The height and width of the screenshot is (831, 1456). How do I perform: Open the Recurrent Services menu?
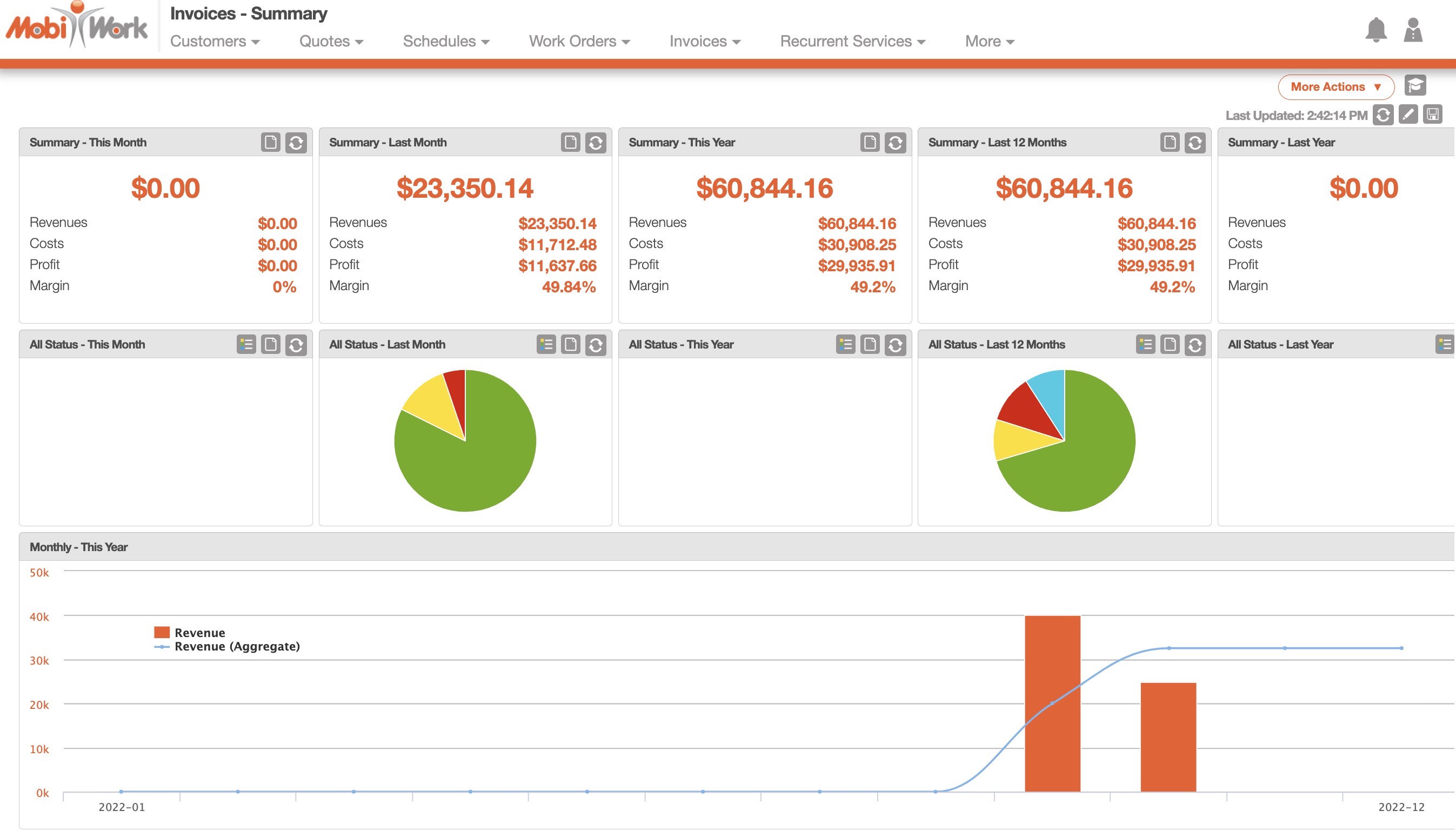[x=852, y=41]
